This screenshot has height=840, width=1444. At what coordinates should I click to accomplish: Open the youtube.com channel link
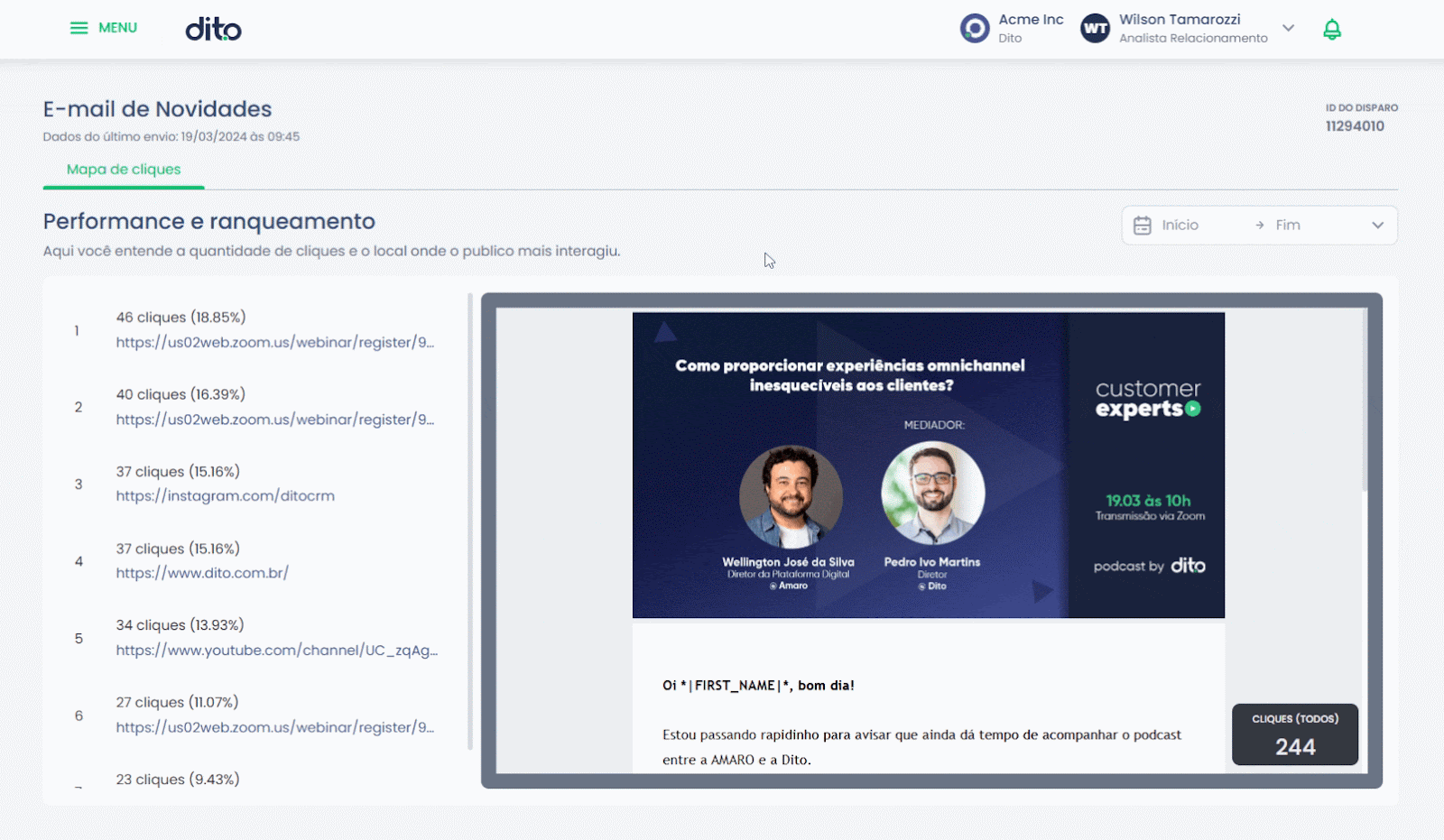(x=277, y=651)
